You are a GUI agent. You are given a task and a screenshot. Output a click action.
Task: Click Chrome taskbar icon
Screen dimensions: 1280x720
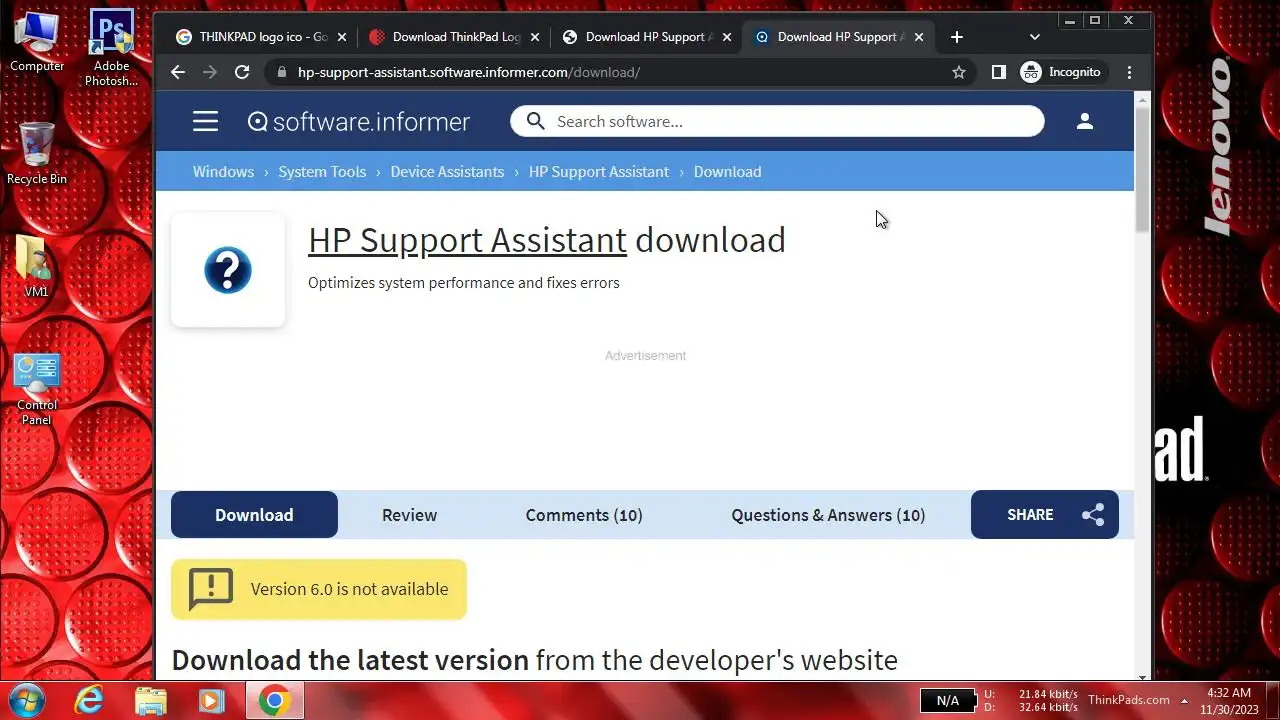pyautogui.click(x=274, y=701)
